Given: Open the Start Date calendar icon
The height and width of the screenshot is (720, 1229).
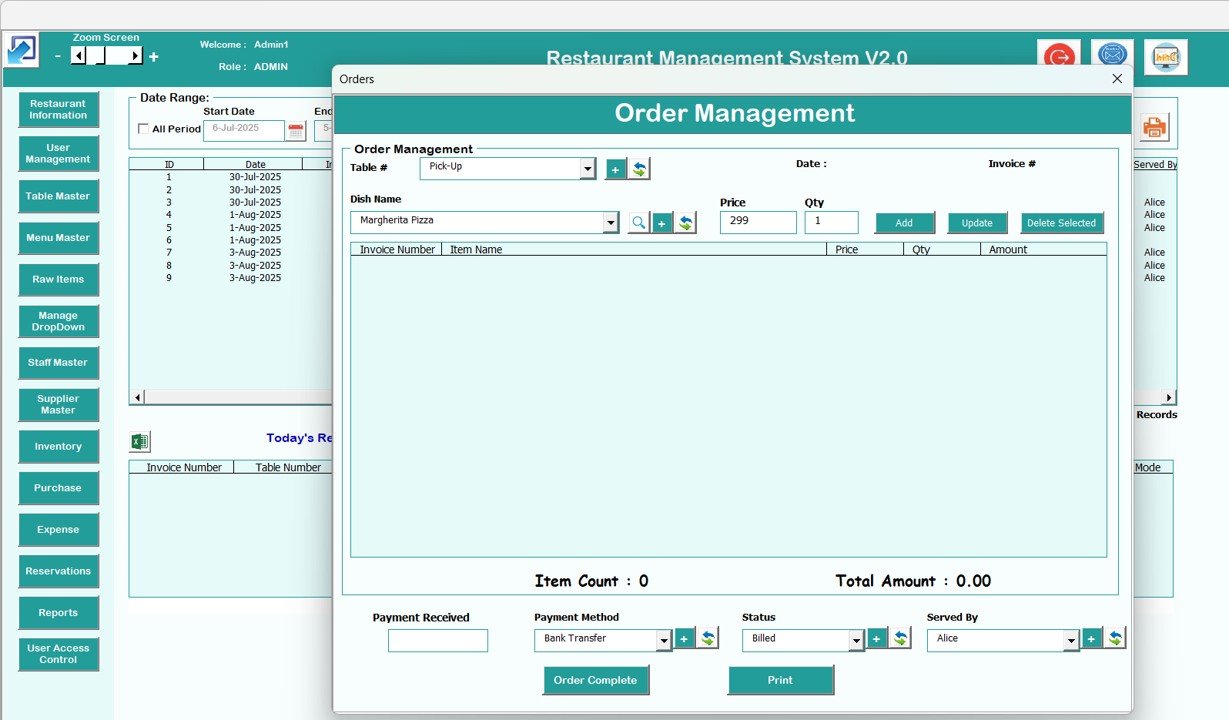Looking at the screenshot, I should coord(296,130).
